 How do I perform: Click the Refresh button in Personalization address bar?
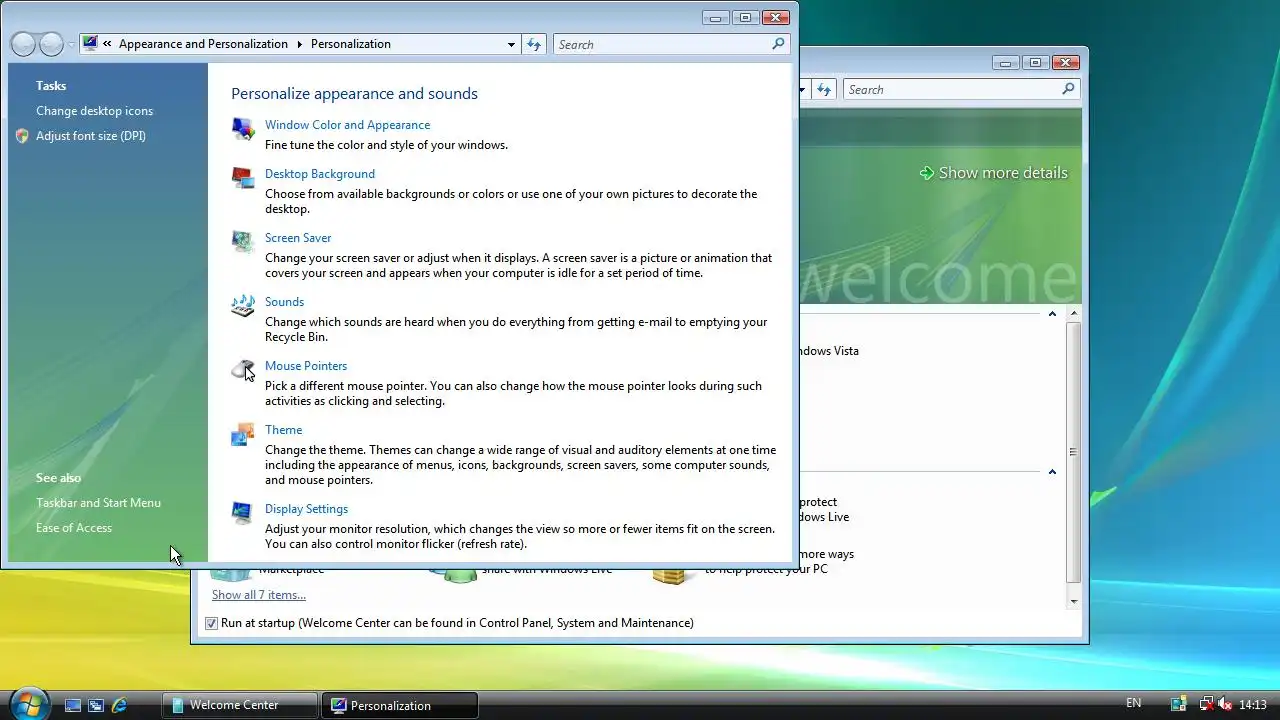pos(534,44)
